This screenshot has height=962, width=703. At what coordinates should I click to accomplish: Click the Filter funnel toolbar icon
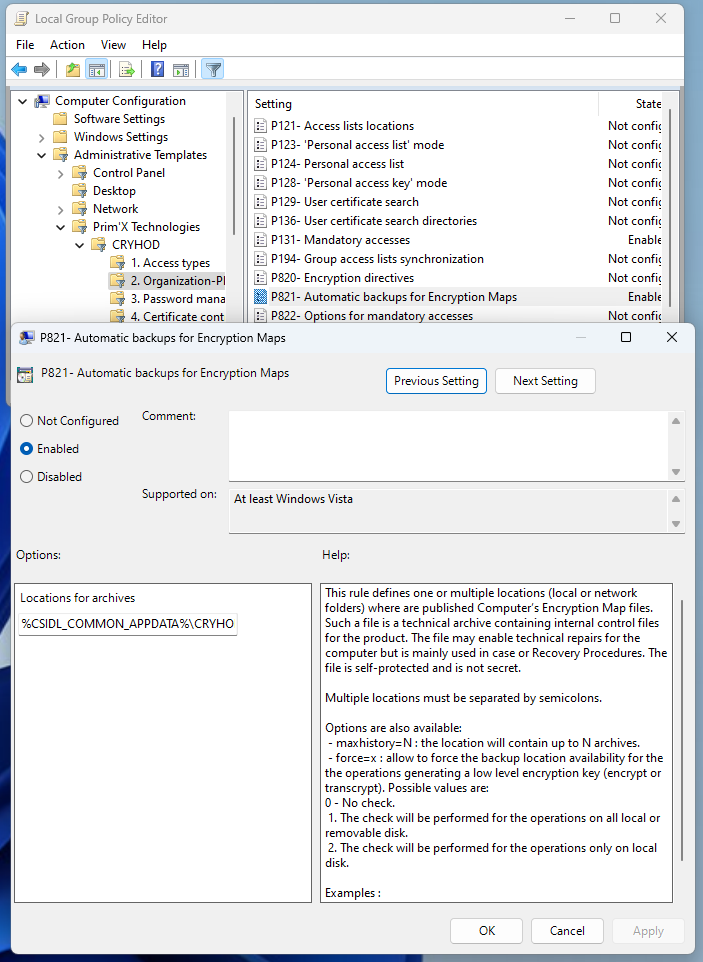click(x=212, y=69)
